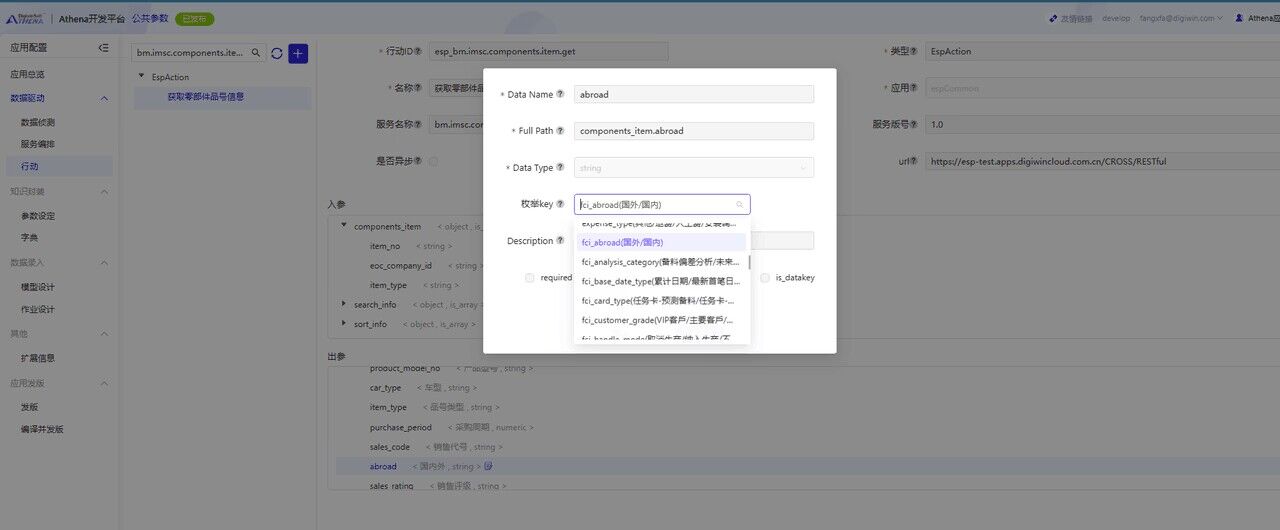
Task: Collapse the 应用发版 sidebar section
Action: click(104, 383)
